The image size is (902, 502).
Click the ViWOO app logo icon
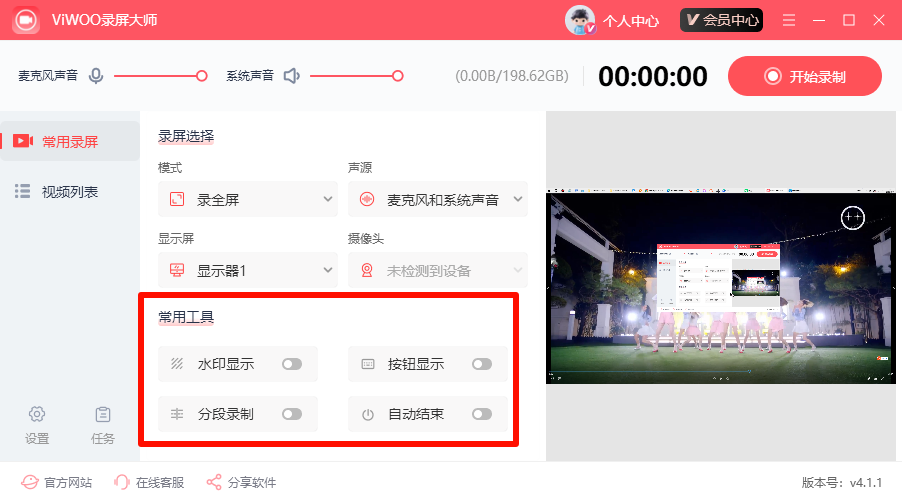pos(25,20)
